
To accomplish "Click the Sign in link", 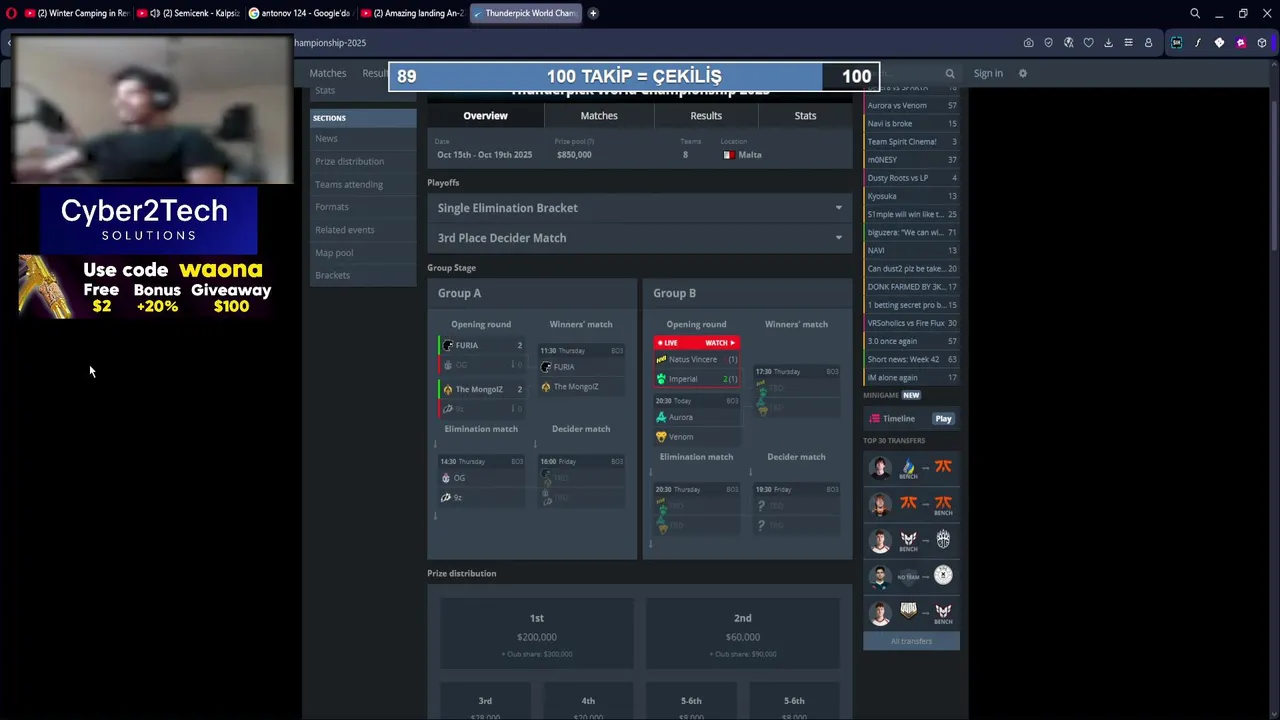I will [988, 73].
